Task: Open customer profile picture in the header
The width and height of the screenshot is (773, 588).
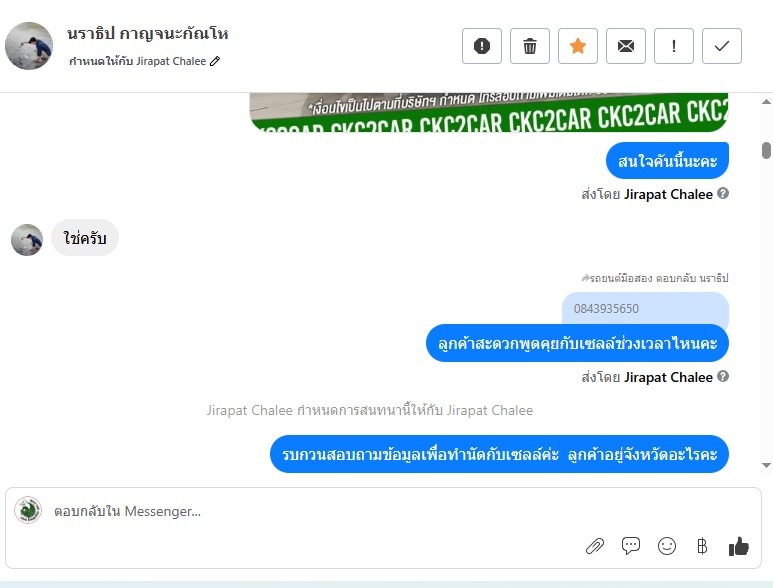Action: (x=29, y=46)
